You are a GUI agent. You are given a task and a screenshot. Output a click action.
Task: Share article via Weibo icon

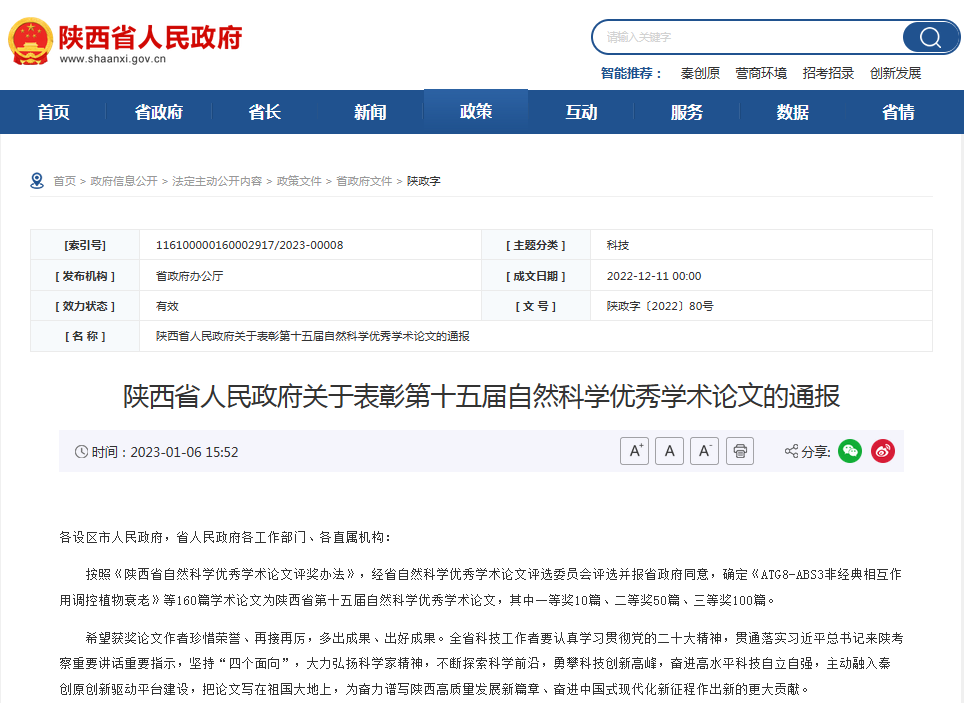pos(882,451)
